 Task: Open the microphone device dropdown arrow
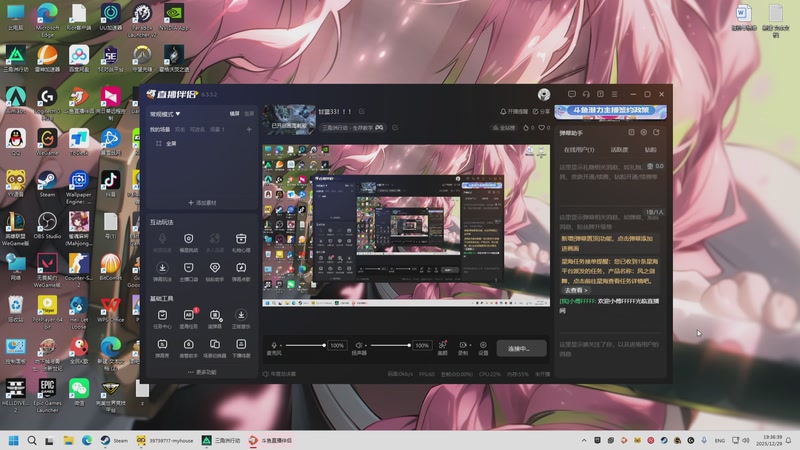tap(281, 345)
